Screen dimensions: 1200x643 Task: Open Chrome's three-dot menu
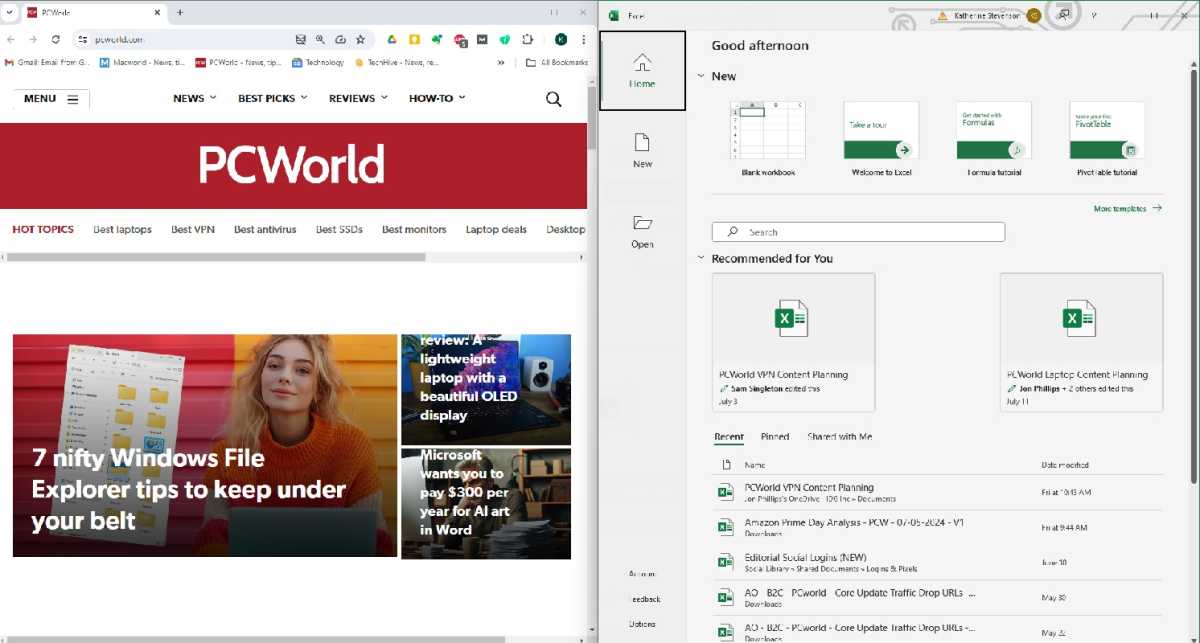pos(583,39)
